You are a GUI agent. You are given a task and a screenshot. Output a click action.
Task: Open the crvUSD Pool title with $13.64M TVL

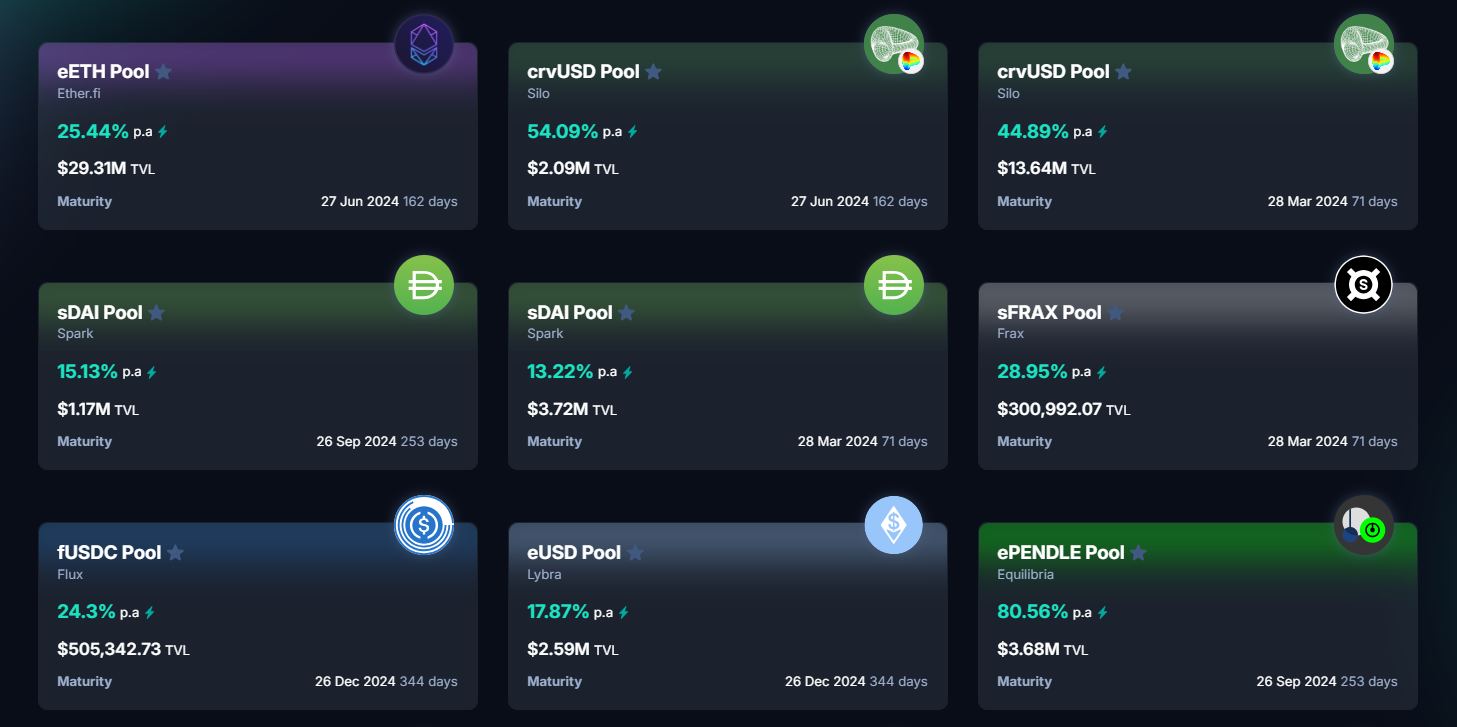[1053, 72]
